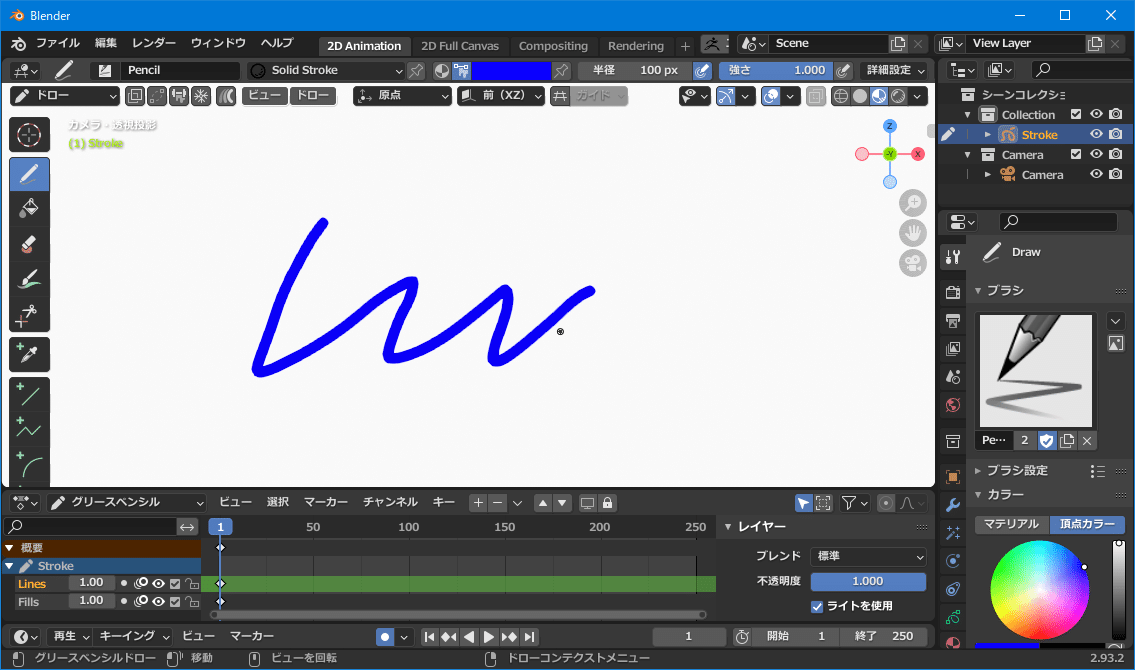Open the 原点 stroke placement dropdown

pos(402,96)
